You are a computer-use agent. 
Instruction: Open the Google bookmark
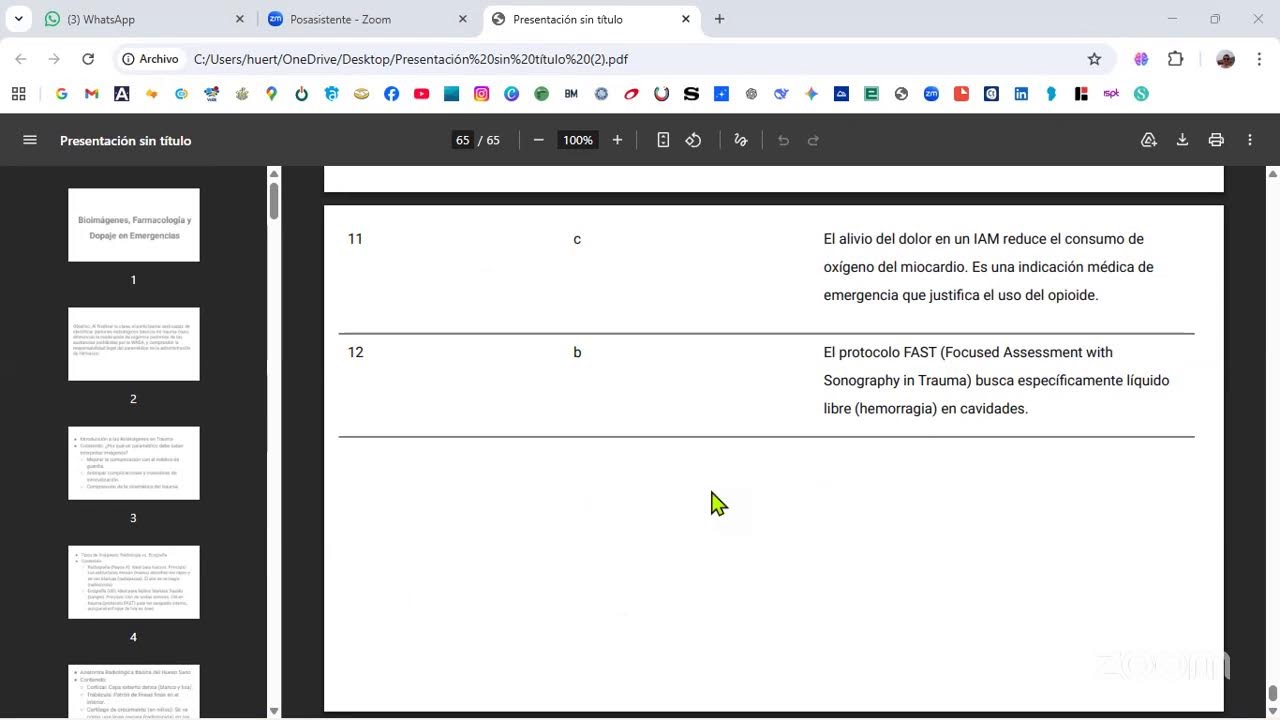(61, 94)
